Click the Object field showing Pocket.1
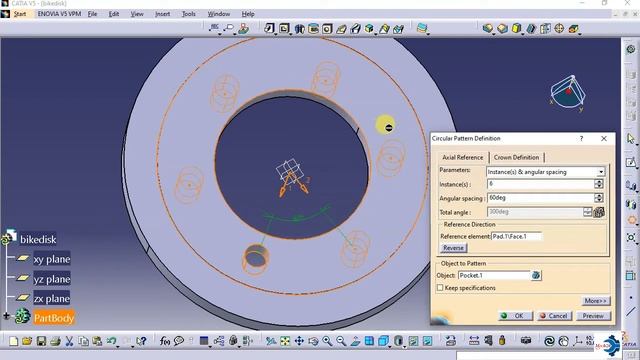The height and width of the screenshot is (360, 640). coord(494,276)
